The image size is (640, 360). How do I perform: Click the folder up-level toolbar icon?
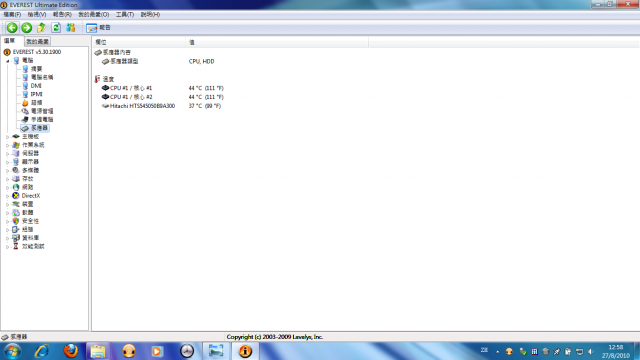click(41, 28)
